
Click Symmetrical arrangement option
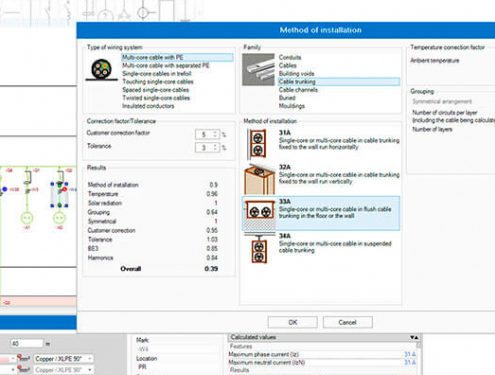click(442, 101)
